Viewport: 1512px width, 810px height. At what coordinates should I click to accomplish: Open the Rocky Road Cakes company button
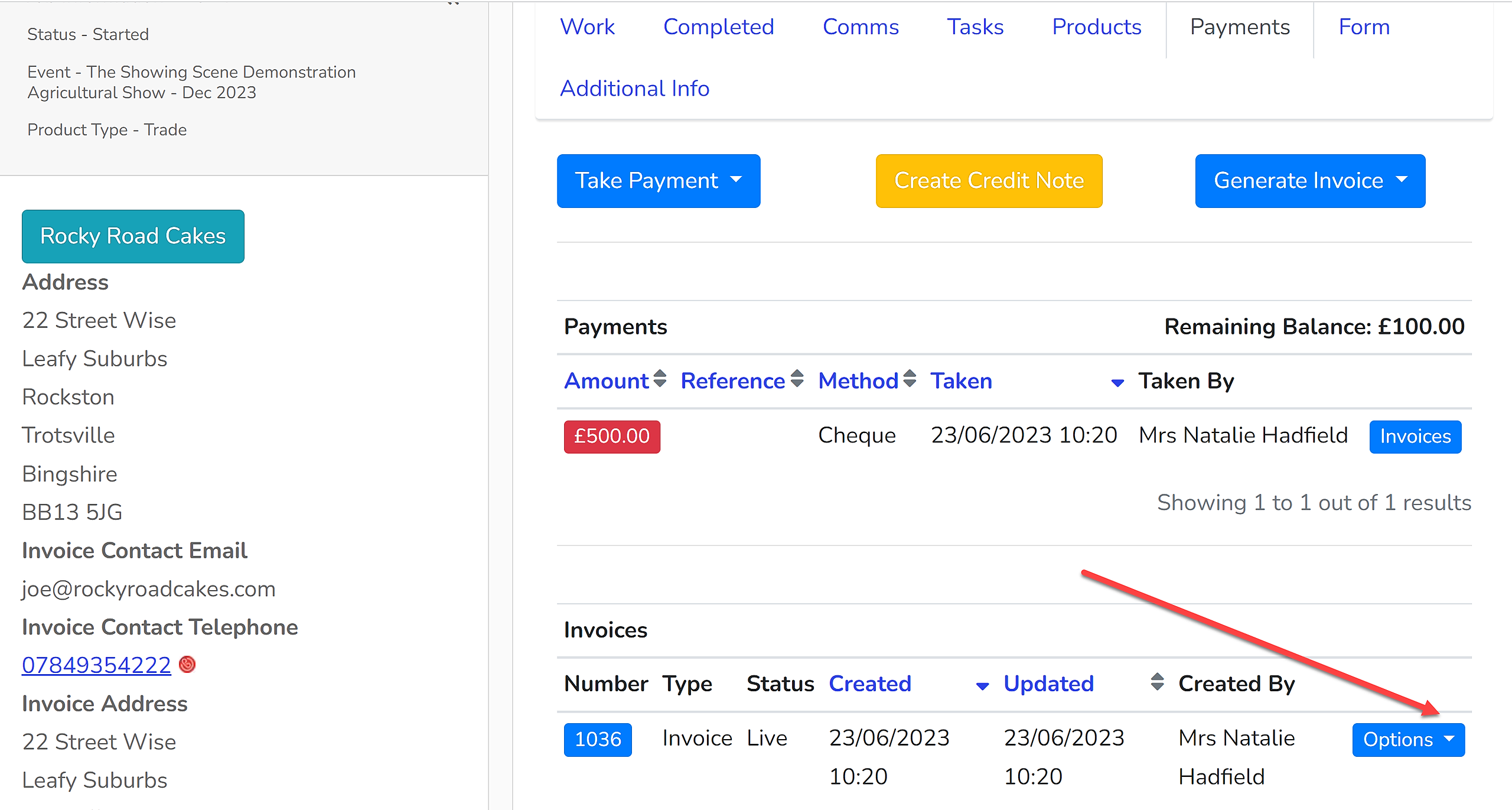pos(133,236)
